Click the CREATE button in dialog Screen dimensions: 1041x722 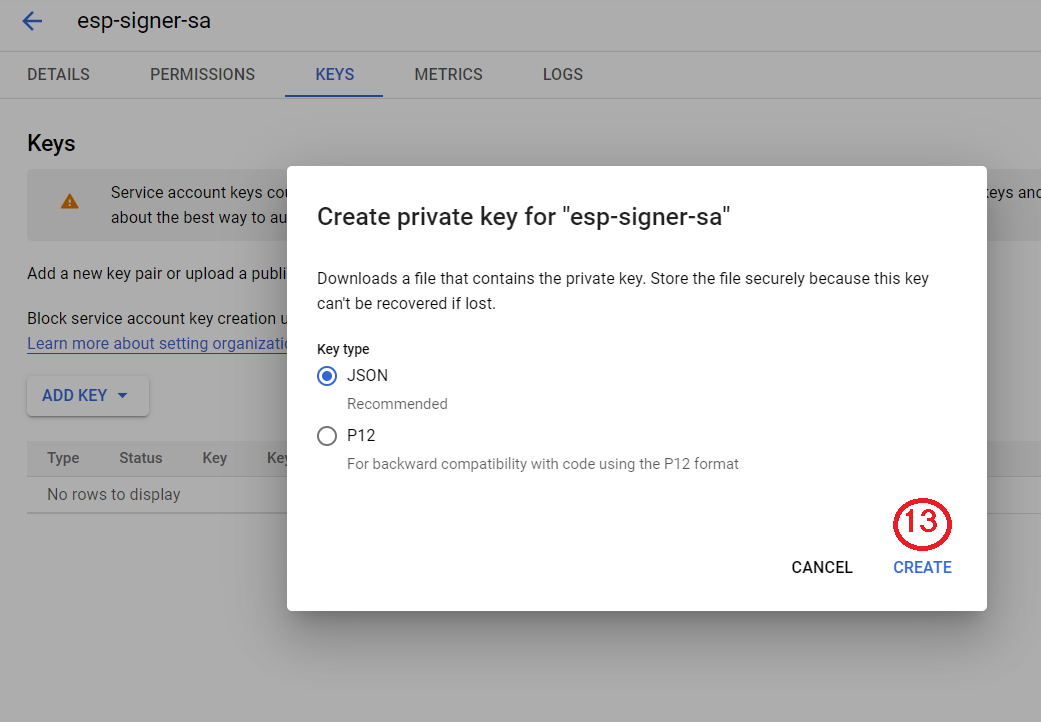pyautogui.click(x=922, y=567)
